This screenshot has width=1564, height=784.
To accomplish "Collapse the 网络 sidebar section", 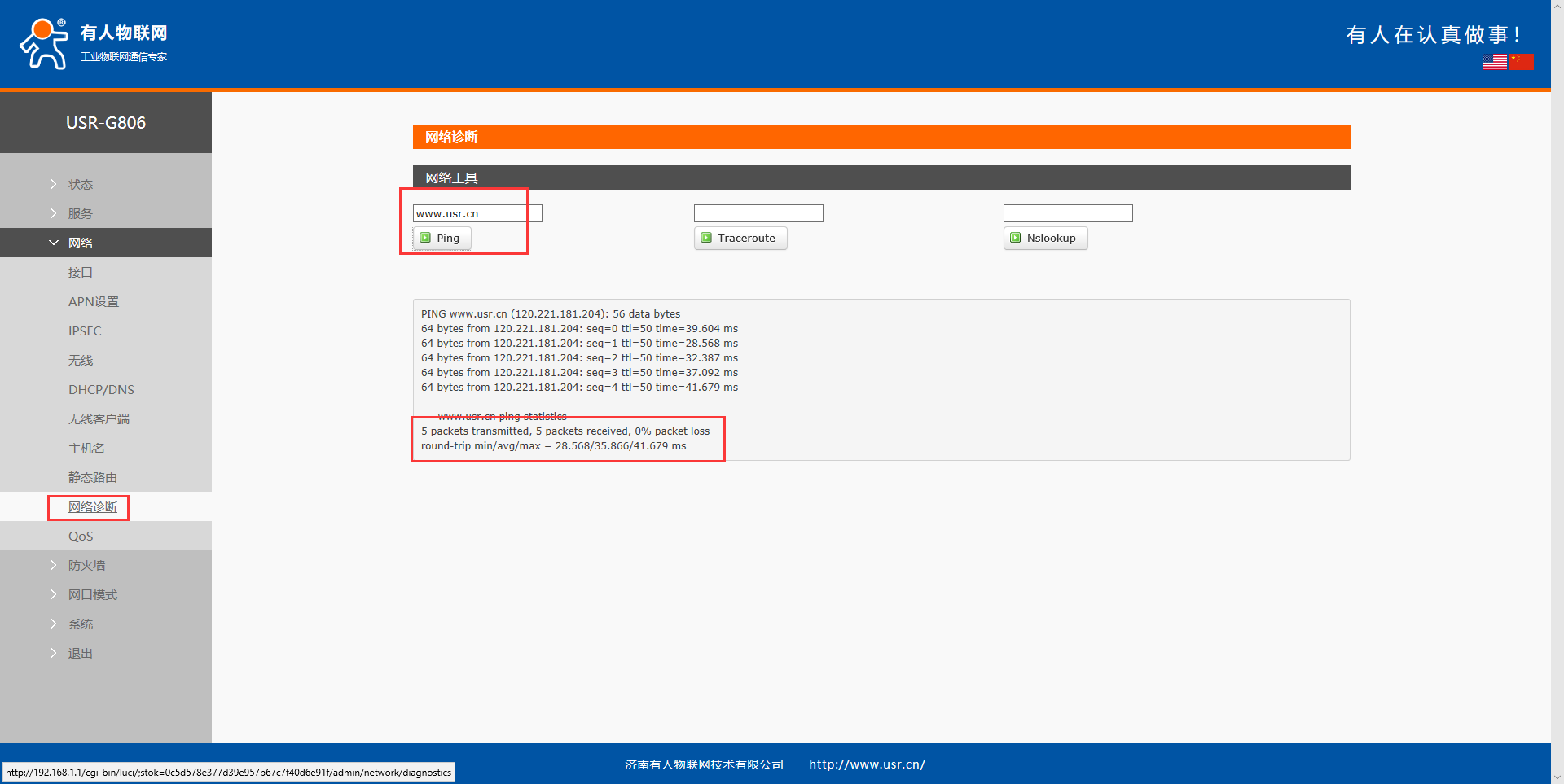I will point(80,243).
